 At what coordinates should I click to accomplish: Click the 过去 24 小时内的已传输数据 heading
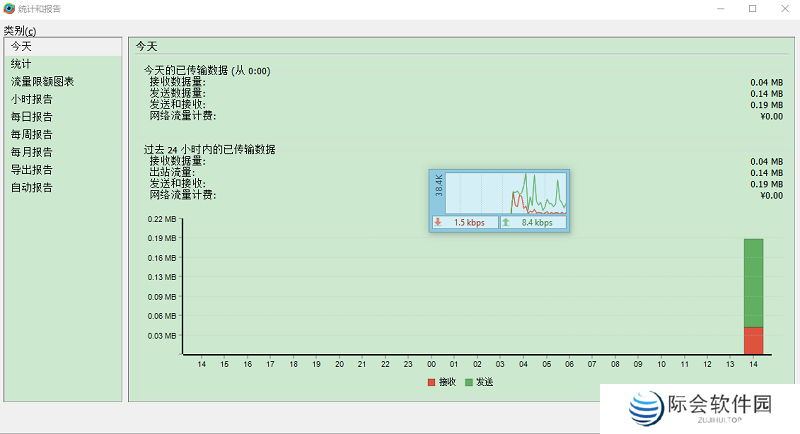click(x=209, y=149)
